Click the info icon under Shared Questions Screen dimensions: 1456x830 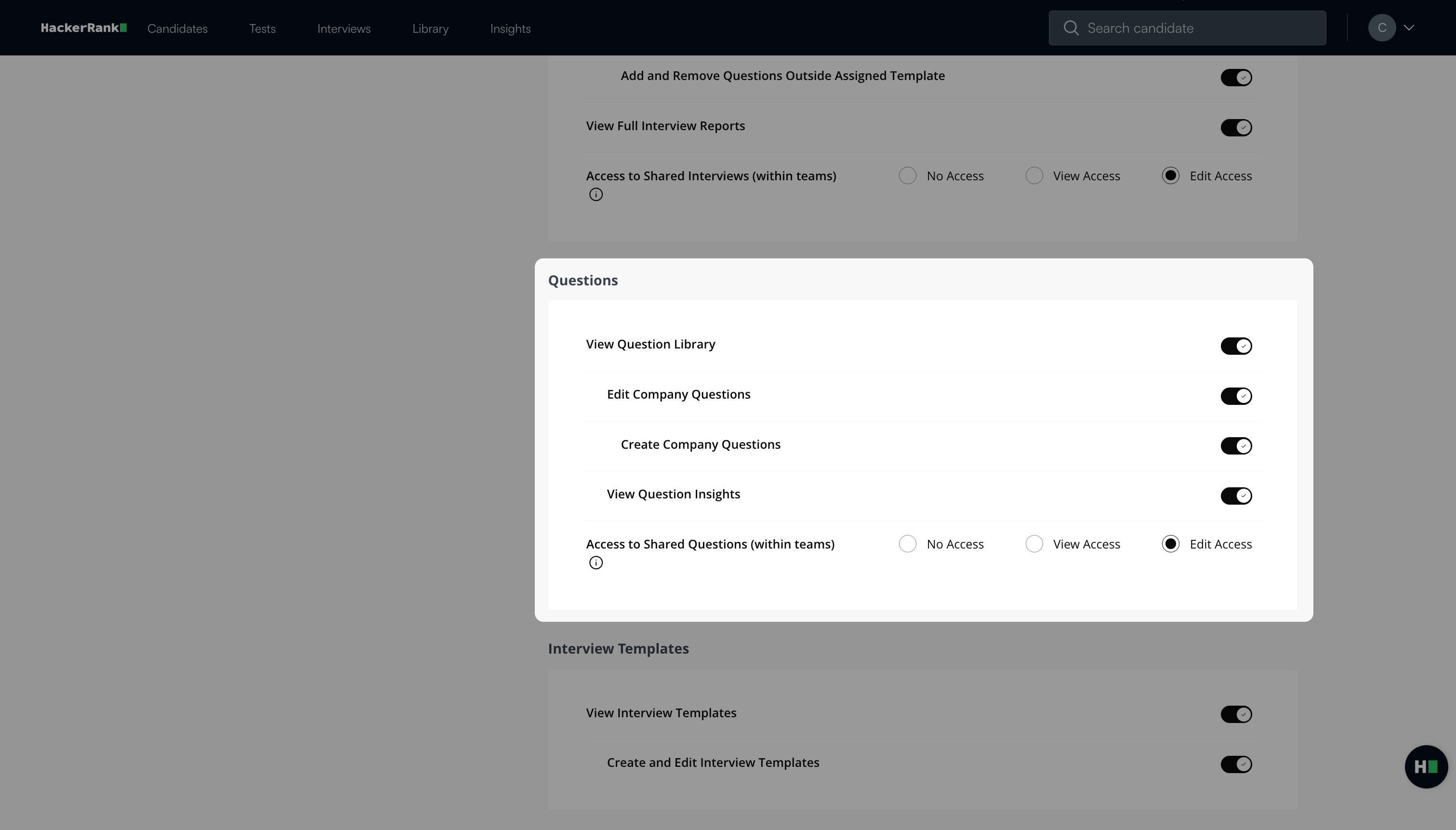coord(596,563)
